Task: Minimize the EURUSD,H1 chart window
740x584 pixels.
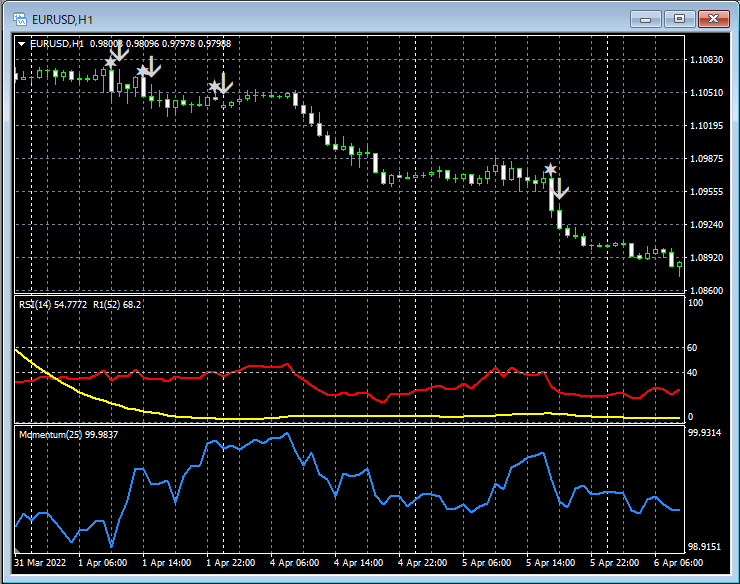Action: click(648, 18)
